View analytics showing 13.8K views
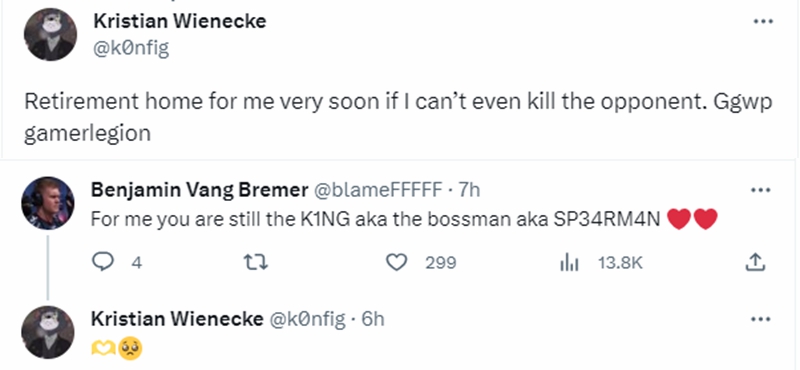Viewport: 800px width, 370px height. coord(601,263)
